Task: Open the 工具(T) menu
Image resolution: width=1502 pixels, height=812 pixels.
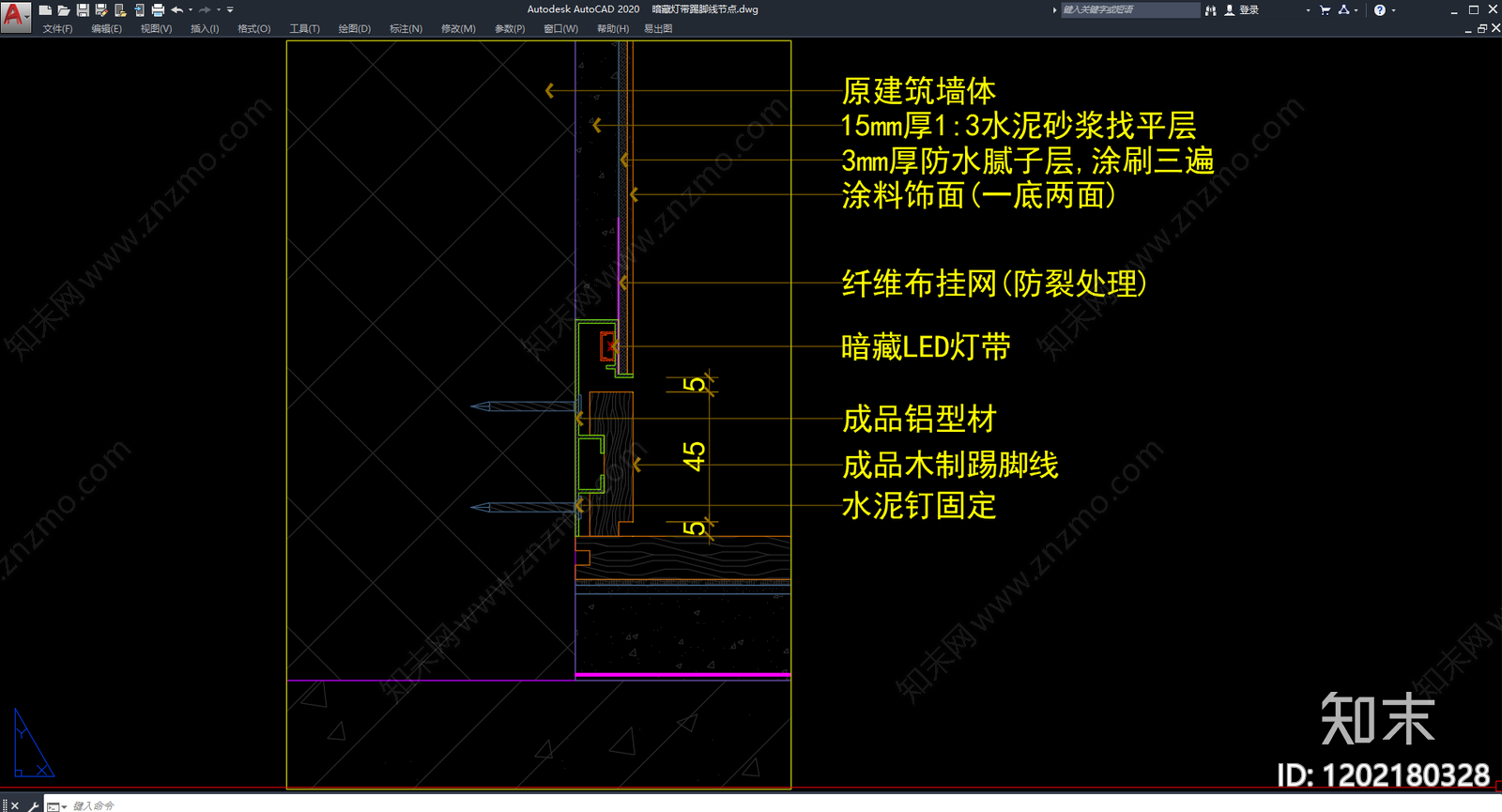Action: coord(304,29)
